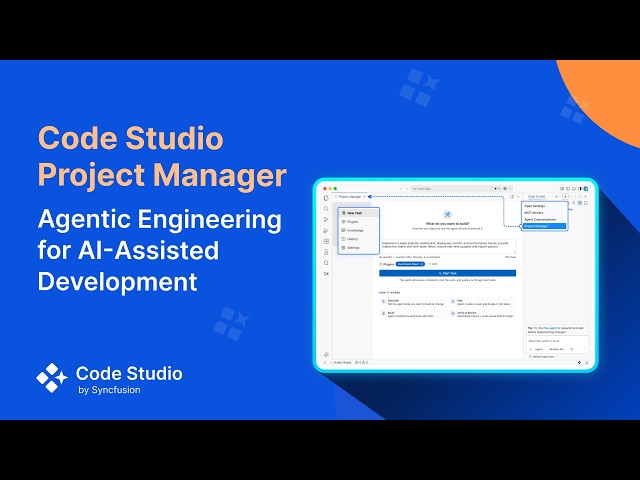Open the Agent mode dropdown in chat

tap(538, 349)
